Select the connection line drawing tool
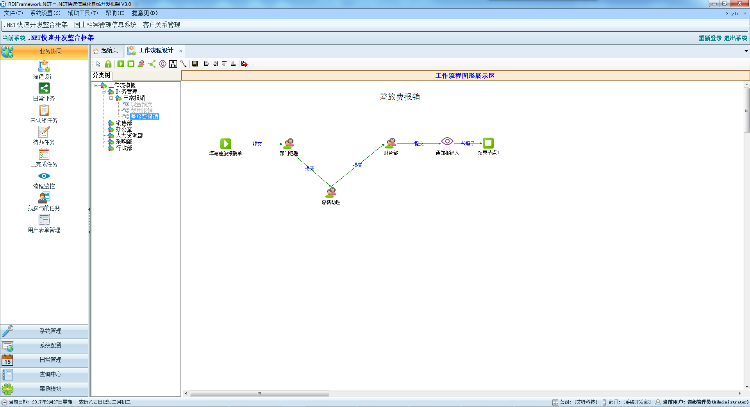The width and height of the screenshot is (750, 407). point(183,64)
